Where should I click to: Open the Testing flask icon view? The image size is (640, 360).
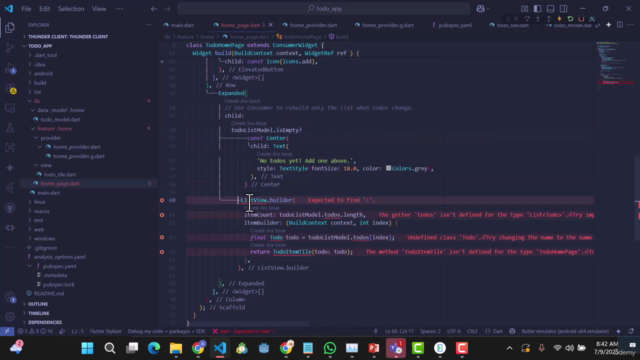coord(10,128)
